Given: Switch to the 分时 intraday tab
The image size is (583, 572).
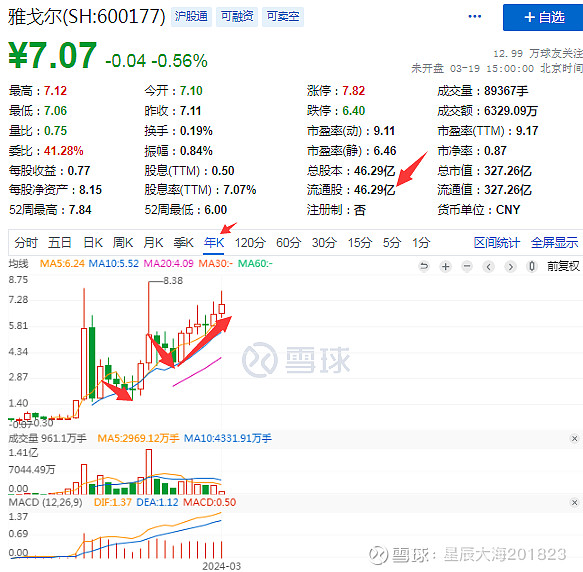Looking at the screenshot, I should tap(26, 243).
